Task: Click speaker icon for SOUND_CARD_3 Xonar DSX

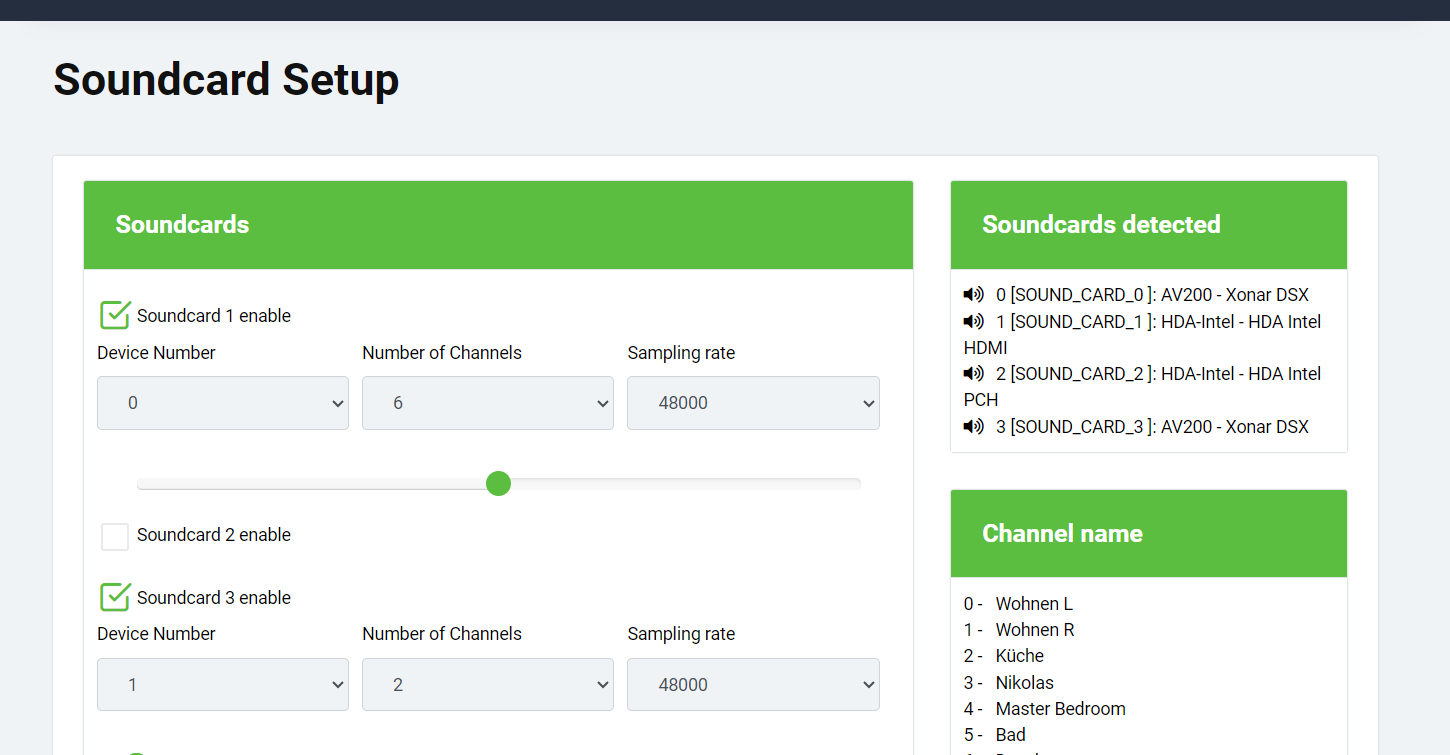Action: (973, 427)
